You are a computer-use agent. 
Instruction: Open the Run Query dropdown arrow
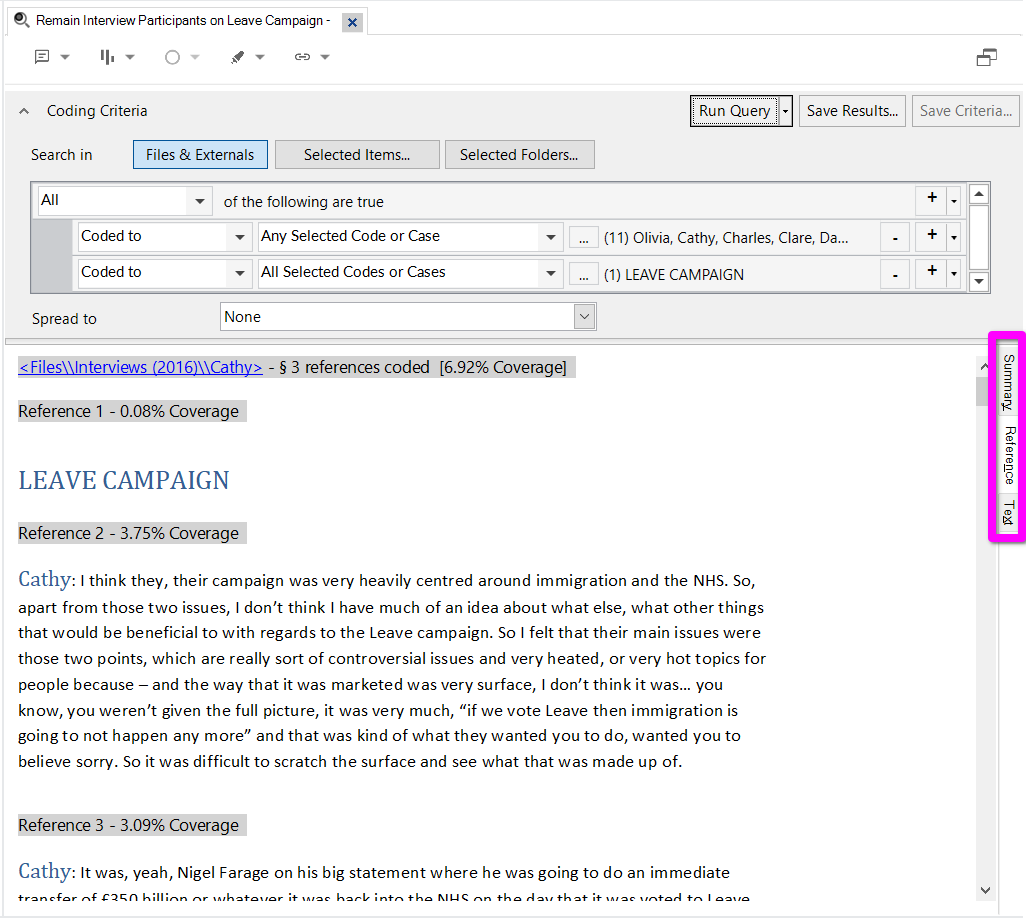point(786,111)
